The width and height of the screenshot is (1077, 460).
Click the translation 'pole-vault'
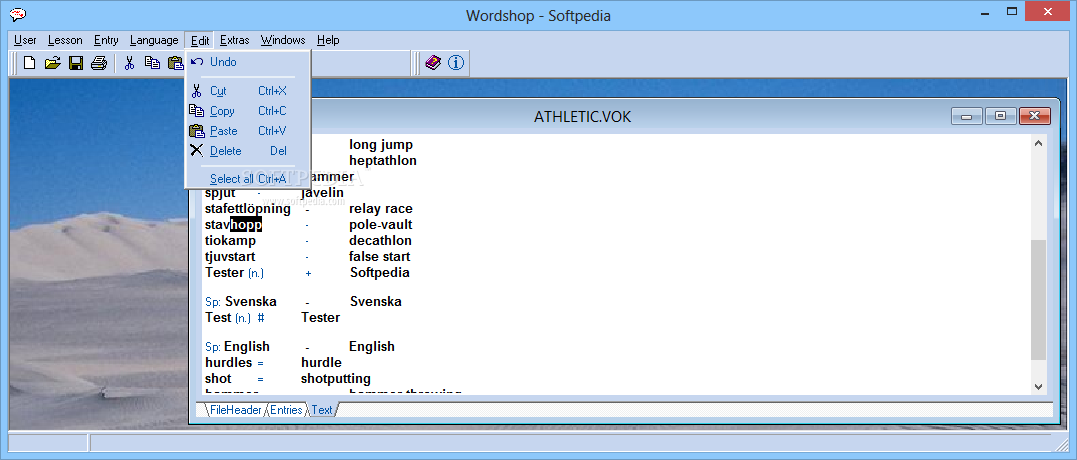click(x=381, y=225)
